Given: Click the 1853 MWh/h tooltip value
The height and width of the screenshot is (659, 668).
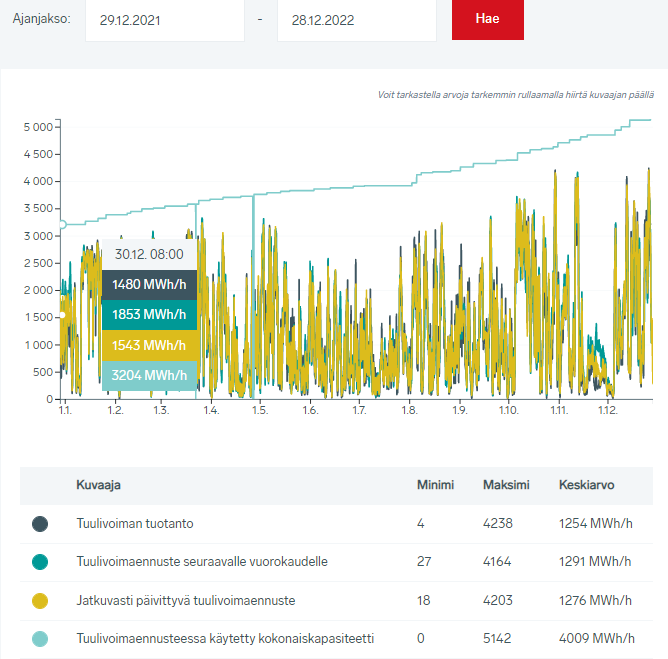Looking at the screenshot, I should 149,315.
